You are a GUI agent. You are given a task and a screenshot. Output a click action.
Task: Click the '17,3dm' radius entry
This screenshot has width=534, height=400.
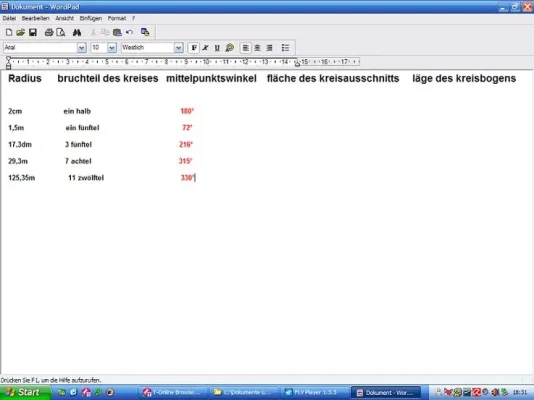(20, 144)
